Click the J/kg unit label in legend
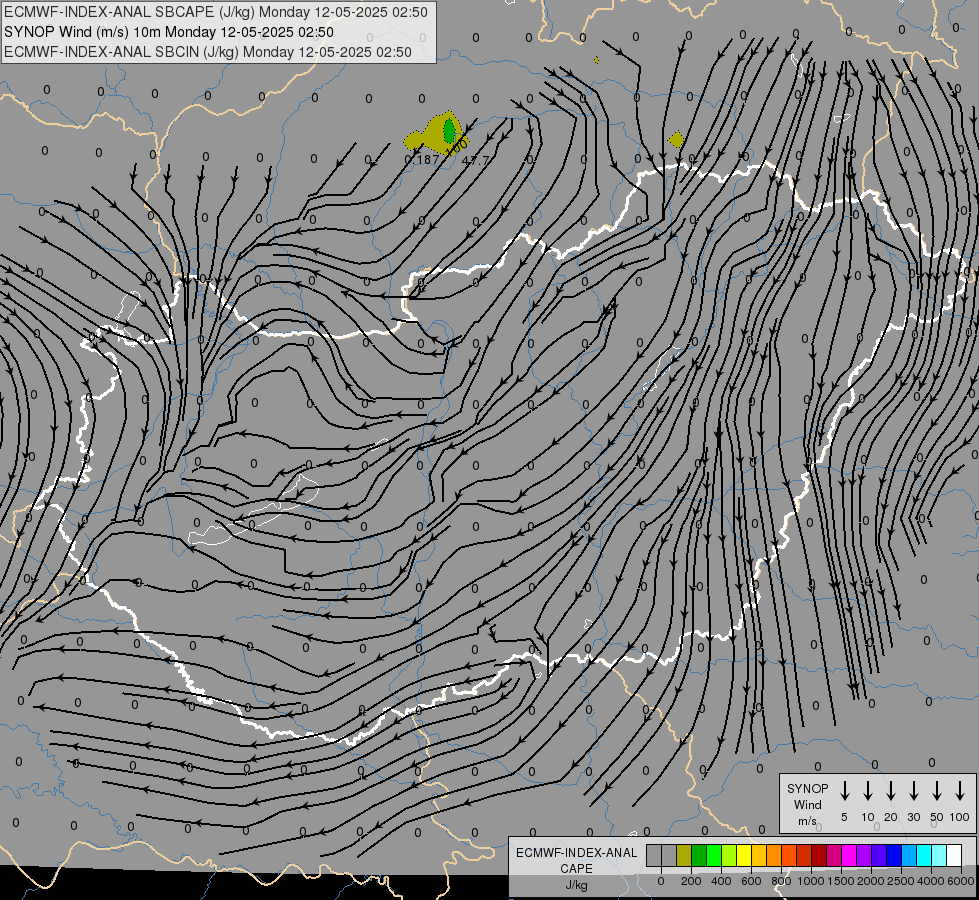 click(576, 885)
